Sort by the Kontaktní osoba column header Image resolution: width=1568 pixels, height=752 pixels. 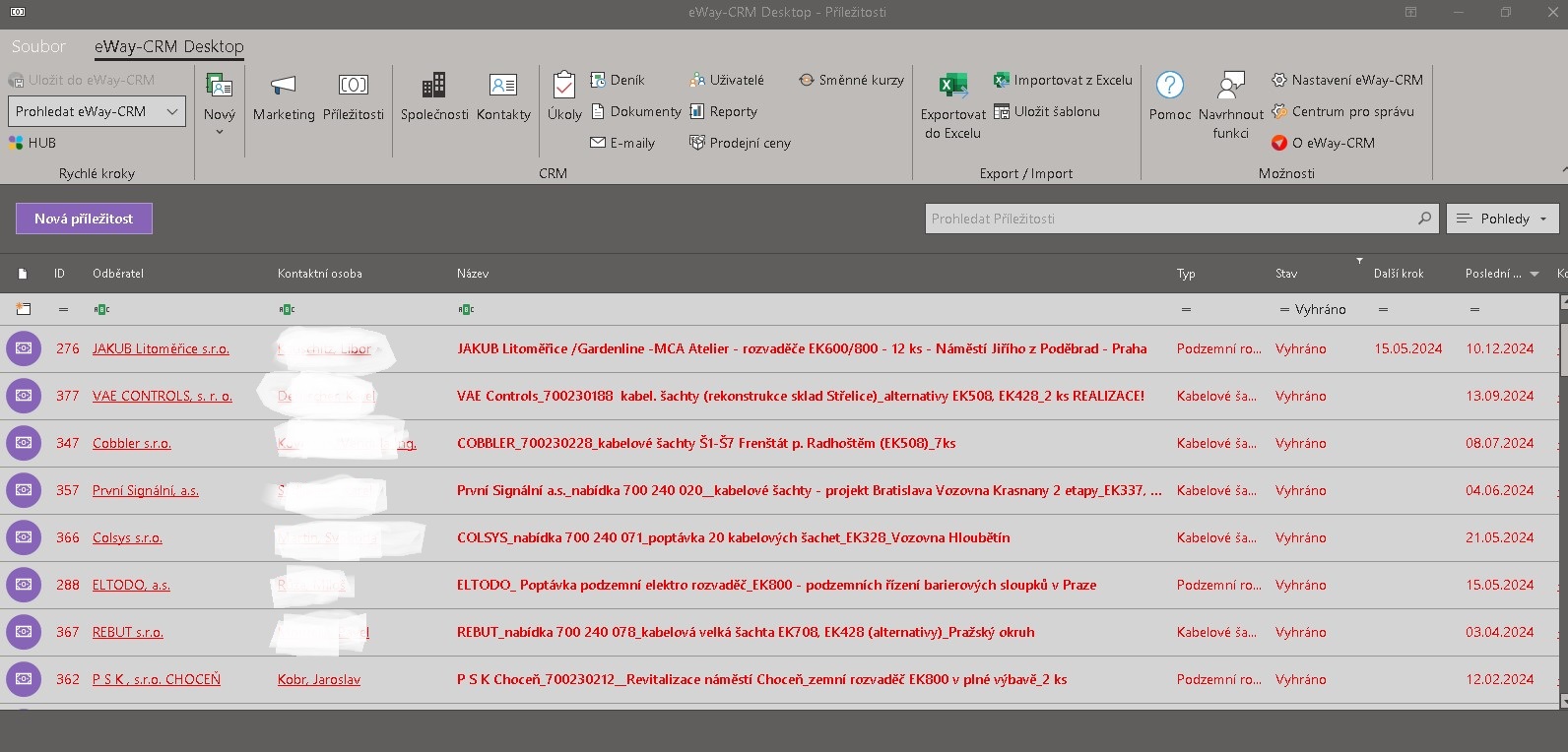pyautogui.click(x=320, y=274)
